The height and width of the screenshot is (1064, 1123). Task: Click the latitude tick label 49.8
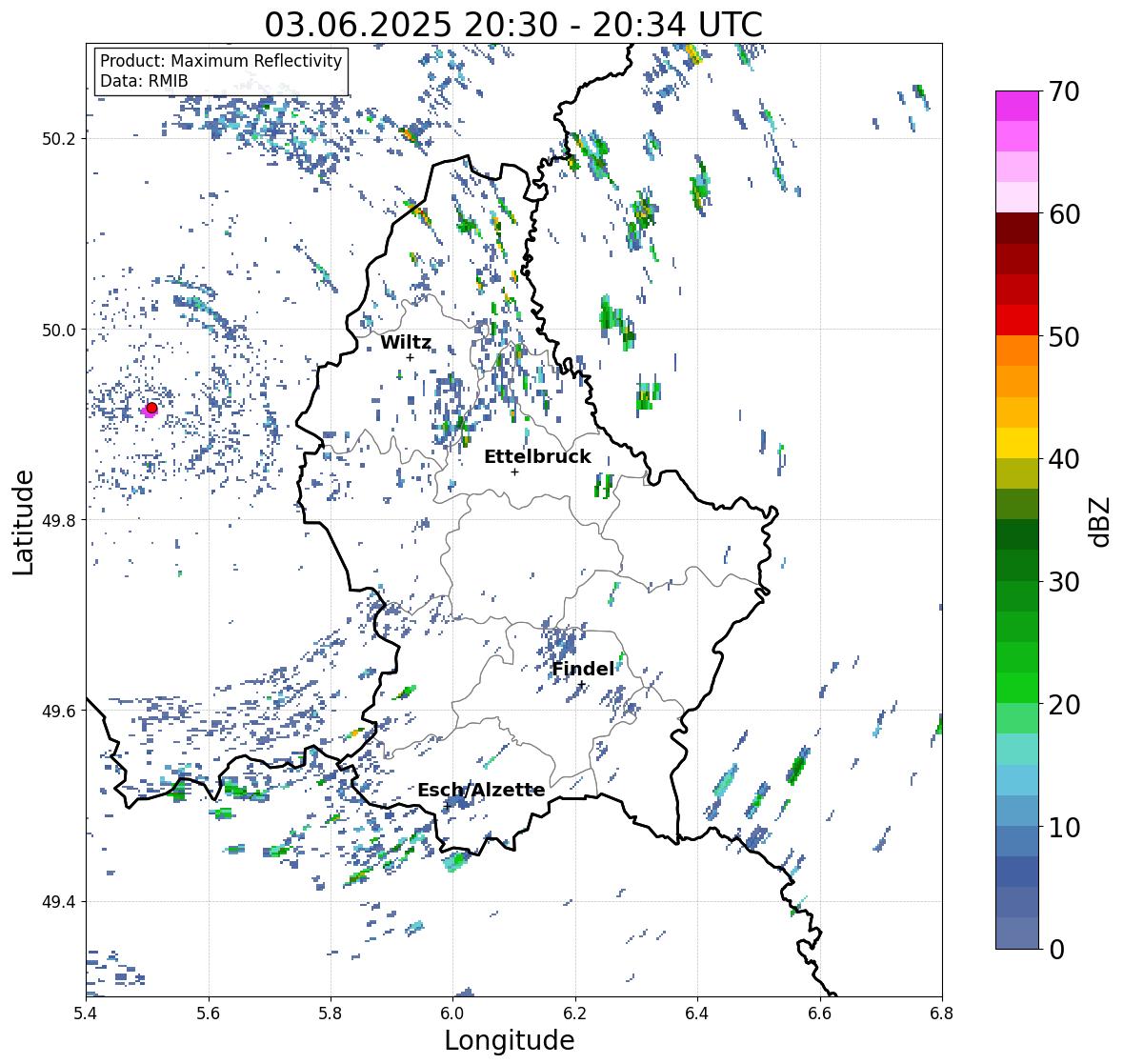click(x=59, y=520)
